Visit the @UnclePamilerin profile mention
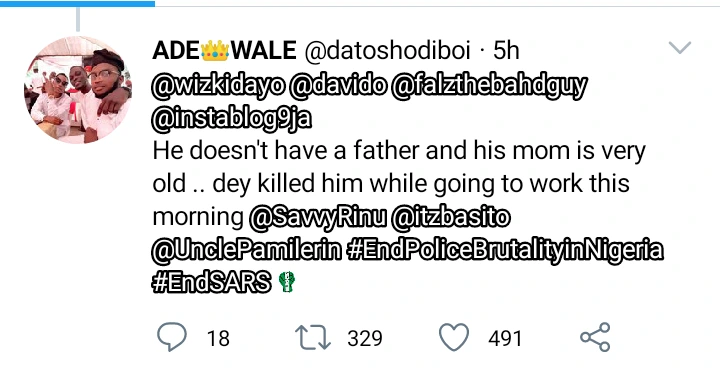 [247, 250]
